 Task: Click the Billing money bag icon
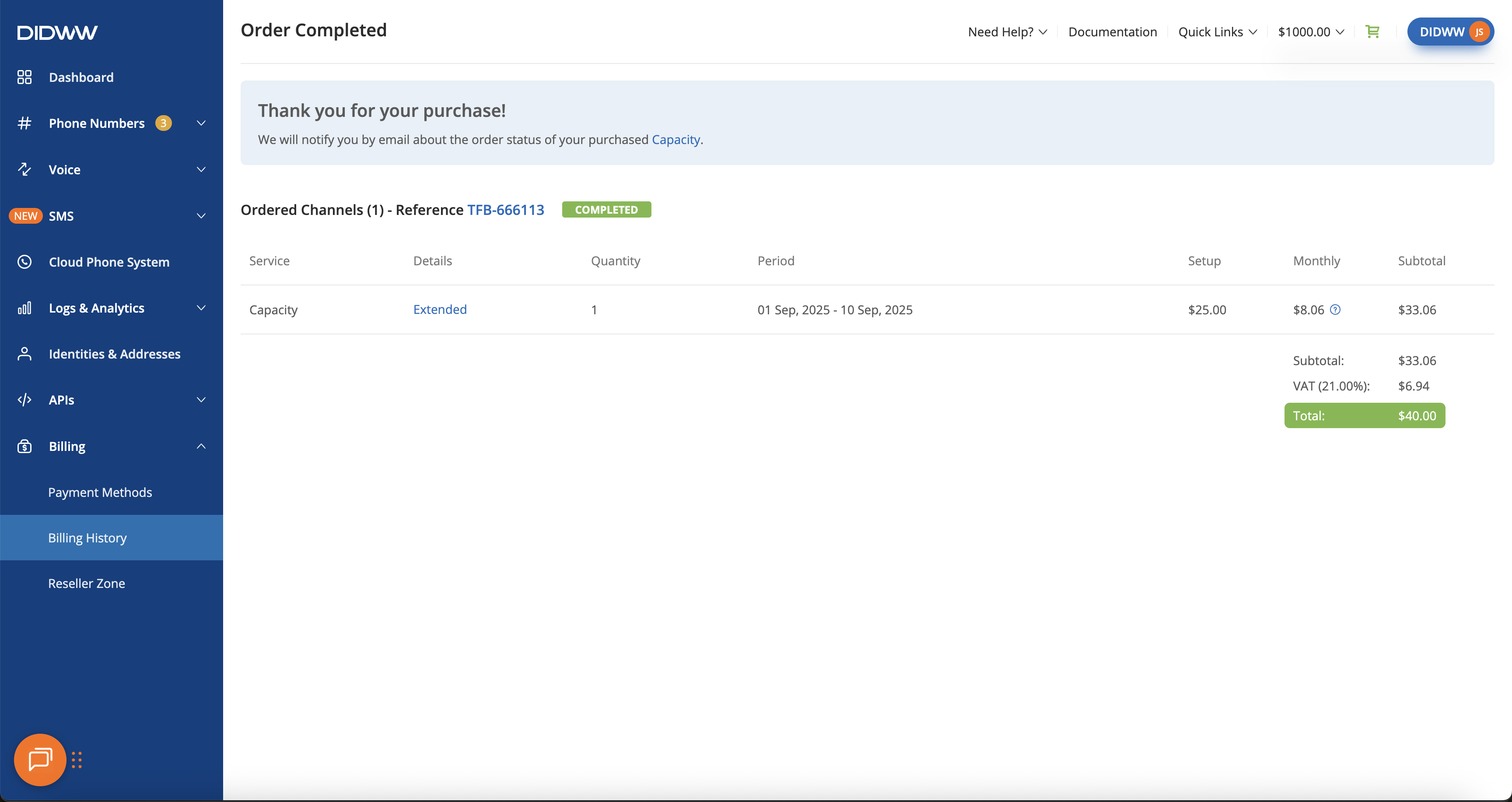pos(24,446)
